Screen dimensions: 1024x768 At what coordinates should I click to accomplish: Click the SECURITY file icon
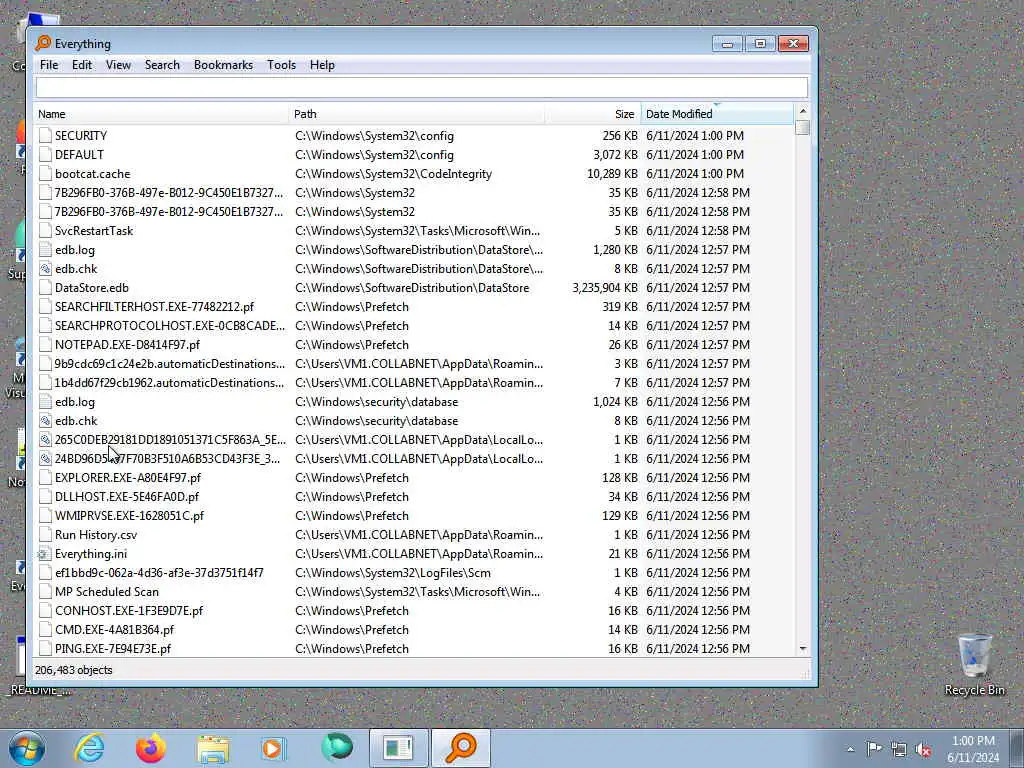(45, 135)
